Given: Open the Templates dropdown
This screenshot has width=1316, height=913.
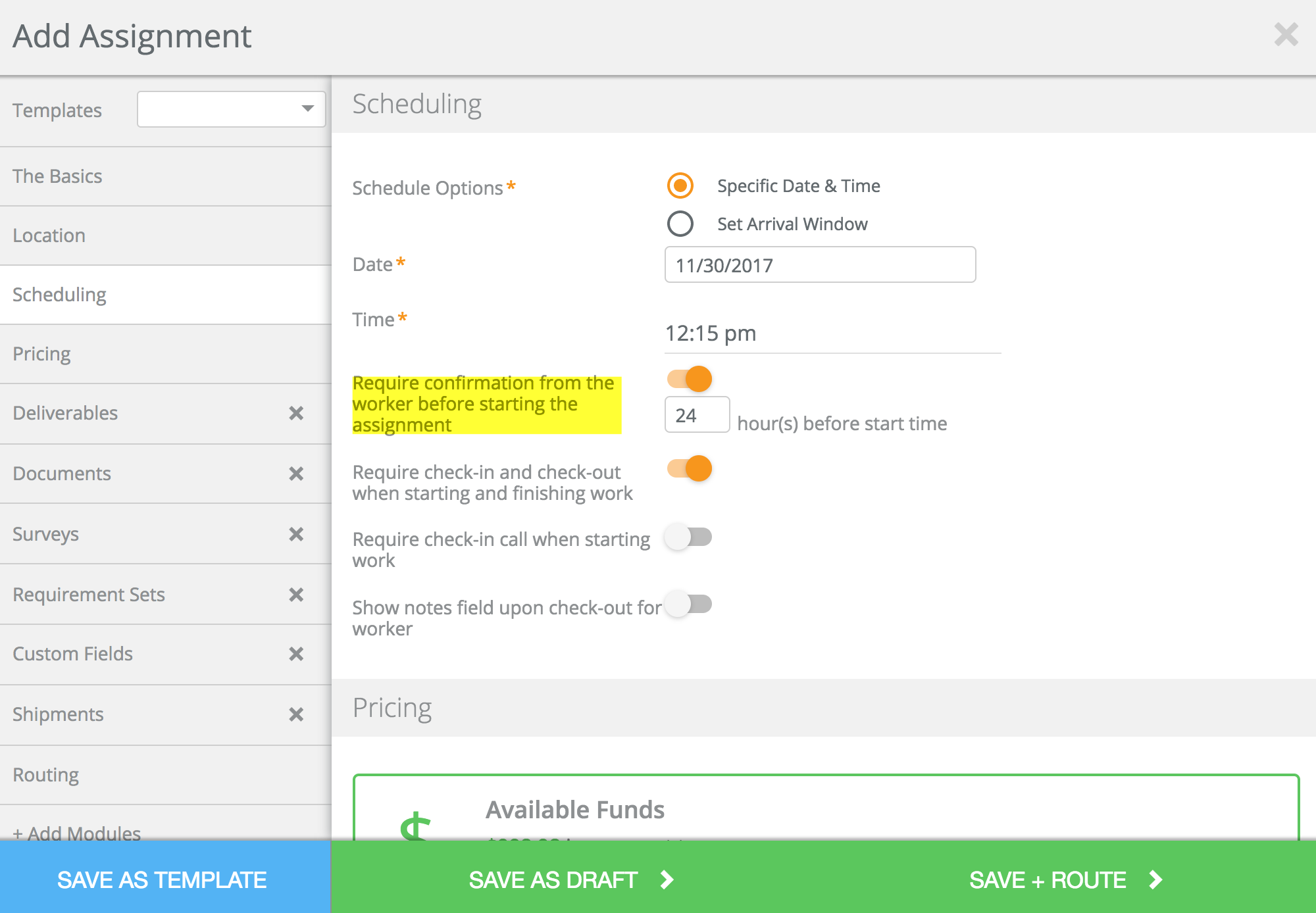Looking at the screenshot, I should point(231,109).
